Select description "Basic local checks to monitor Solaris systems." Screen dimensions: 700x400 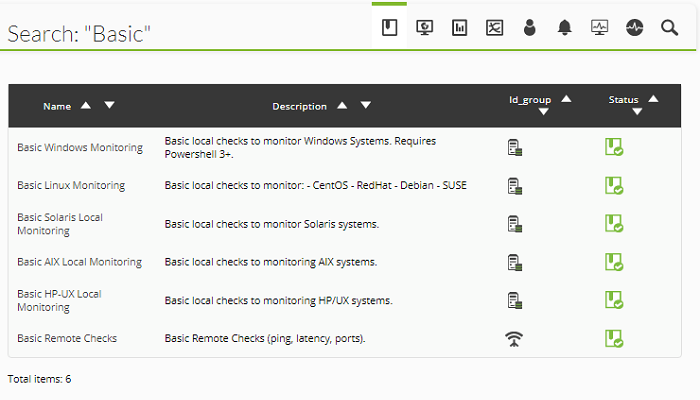click(x=271, y=224)
